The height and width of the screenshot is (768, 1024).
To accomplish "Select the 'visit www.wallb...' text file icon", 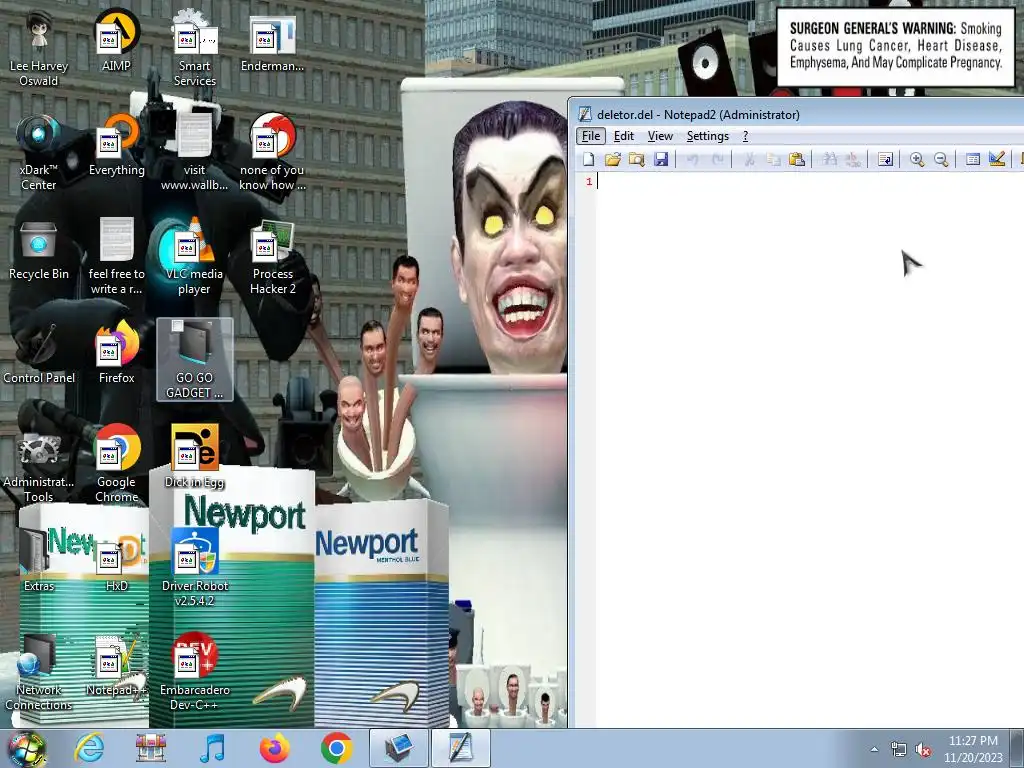I will (195, 152).
